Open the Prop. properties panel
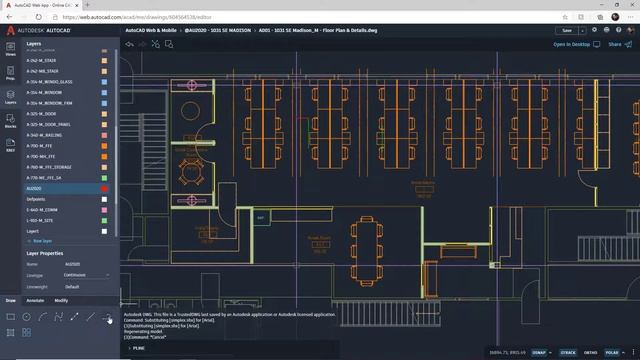The image size is (640, 360). tap(11, 73)
